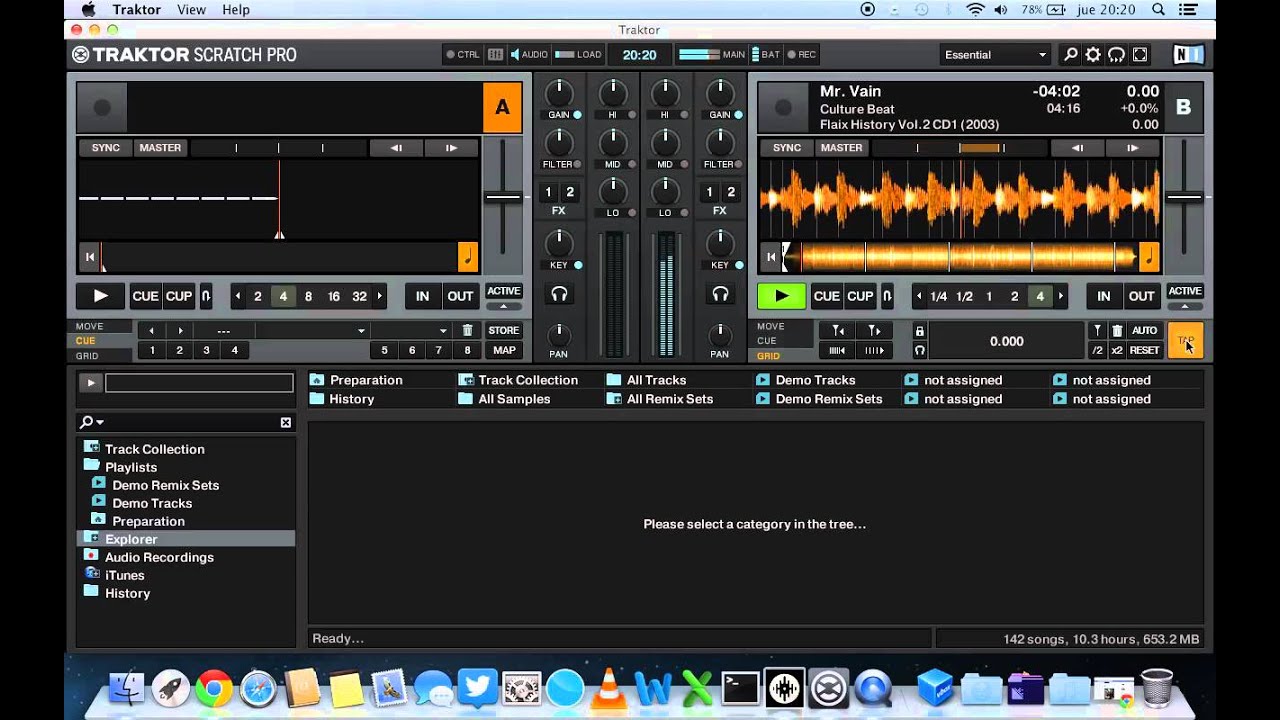Image resolution: width=1280 pixels, height=720 pixels.
Task: Click the flux loop icon next to Deck B CUP
Action: tap(886, 296)
